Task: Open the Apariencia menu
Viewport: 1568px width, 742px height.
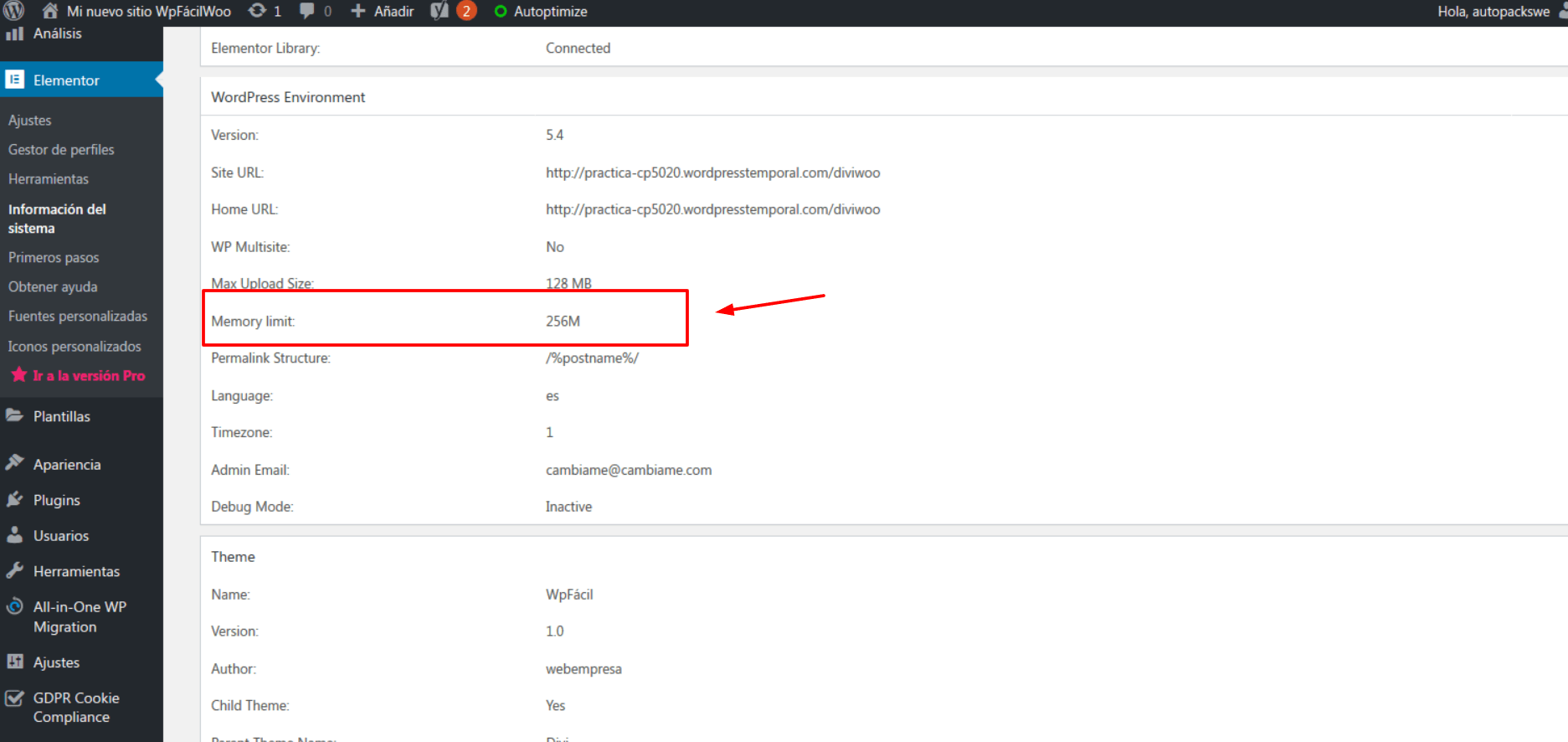Action: (x=67, y=464)
